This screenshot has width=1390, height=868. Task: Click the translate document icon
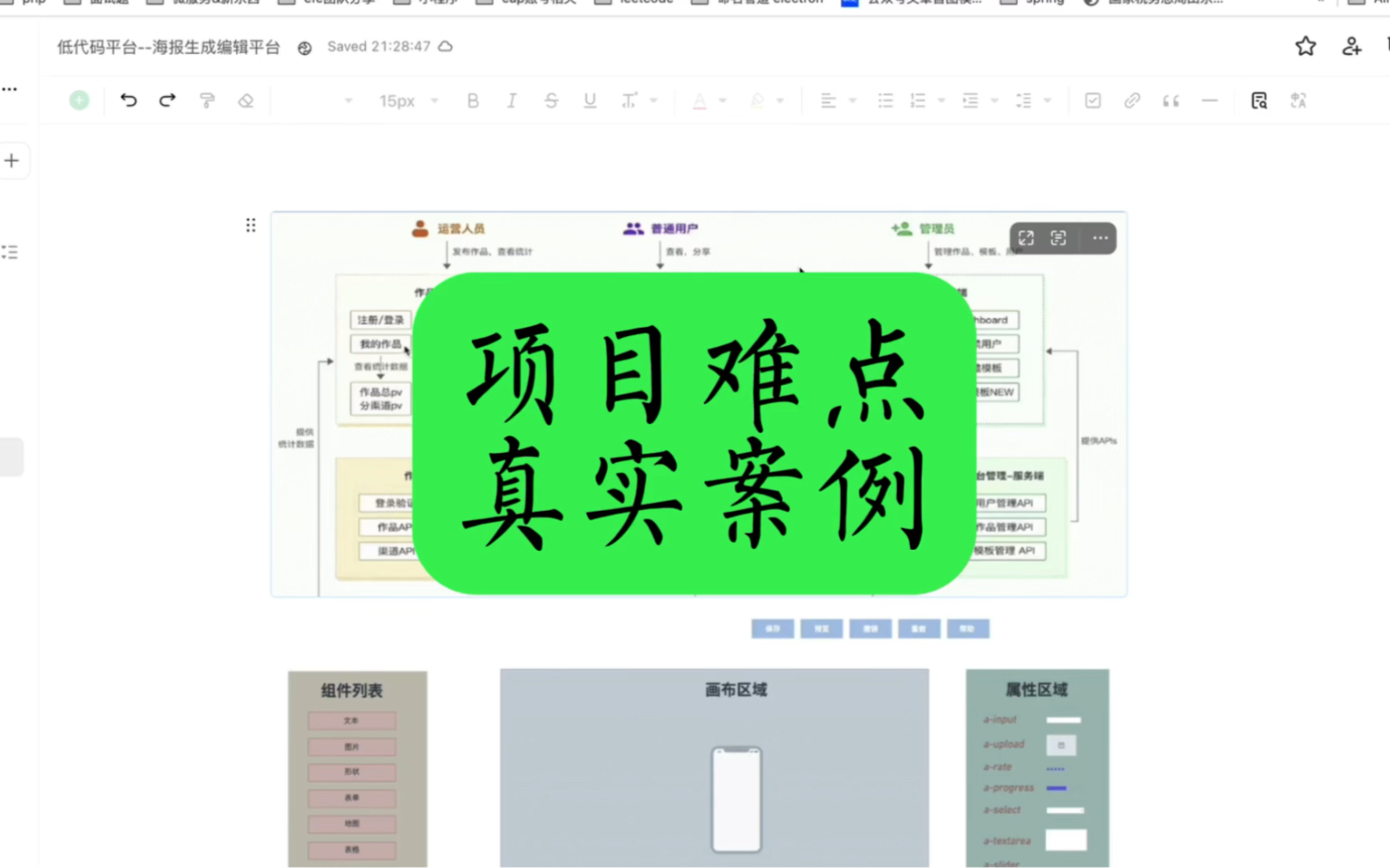coord(1298,101)
